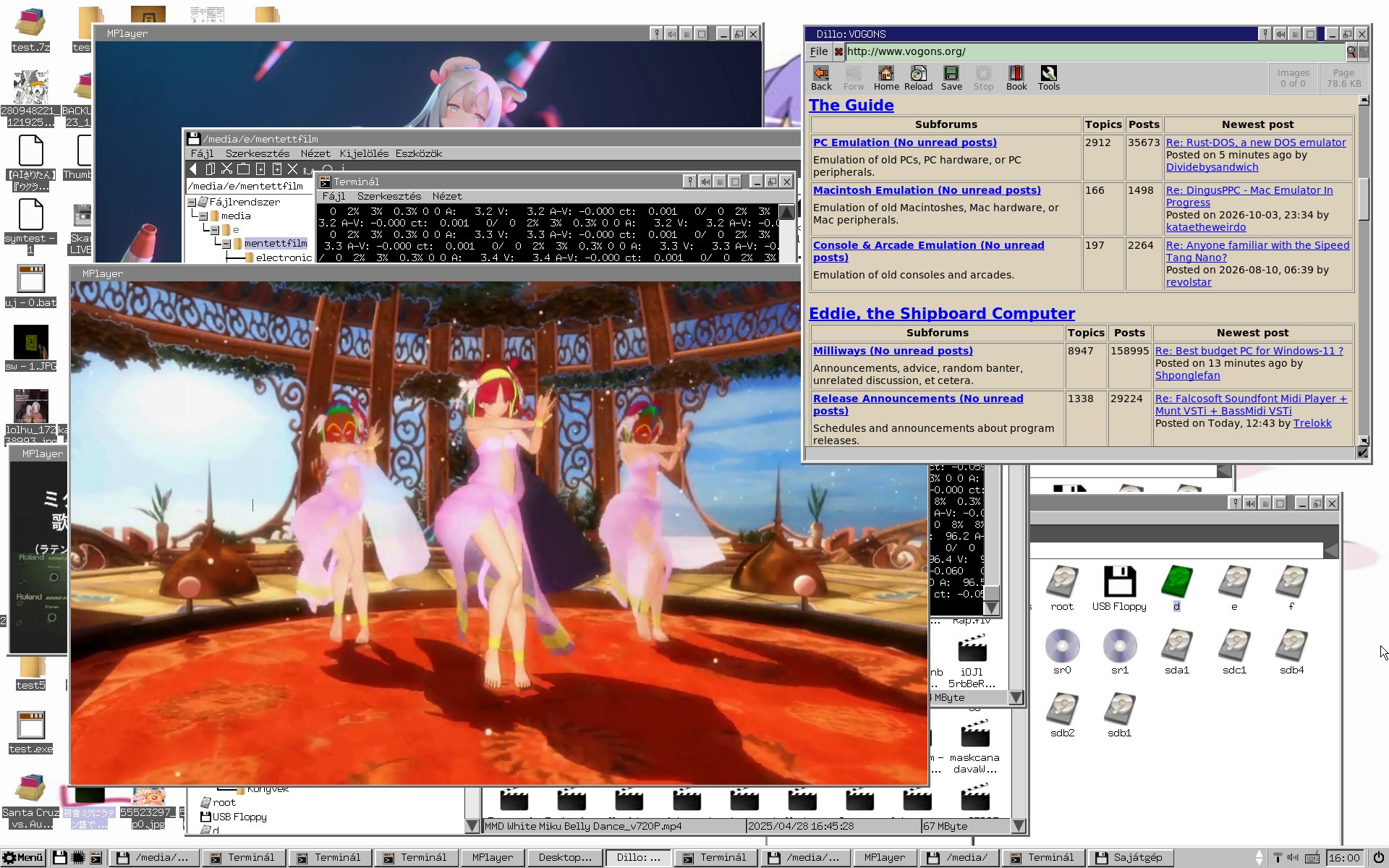The height and width of the screenshot is (868, 1389).
Task: Collapse the media folder tree node
Action: [204, 216]
